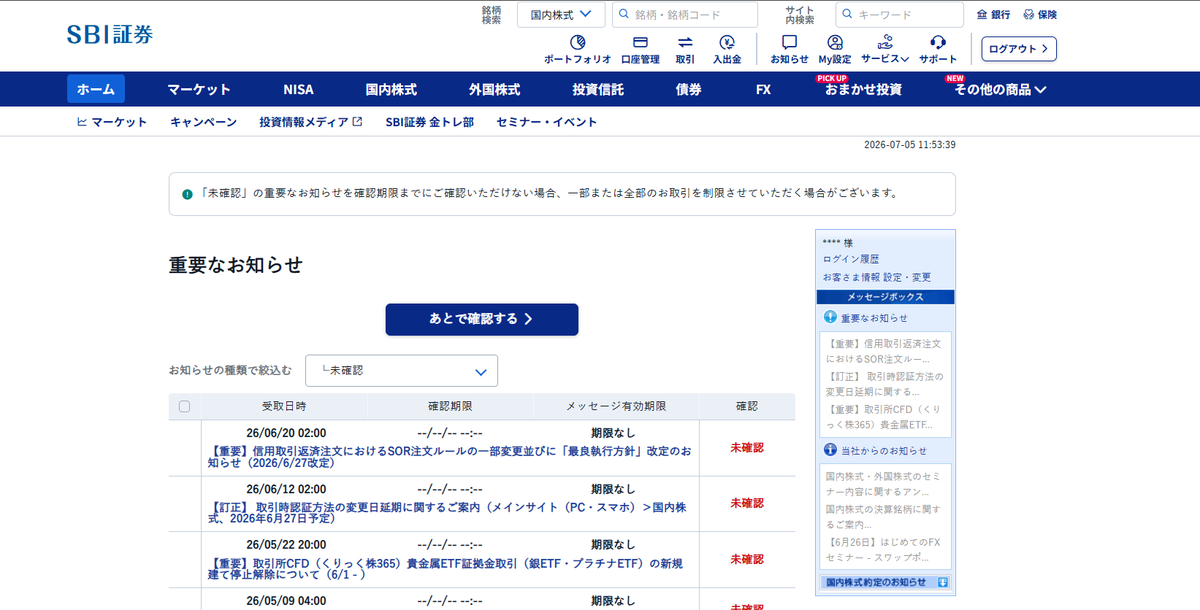Click 未確認 status of 26/05/22 notice
The image size is (1200, 610).
click(747, 559)
